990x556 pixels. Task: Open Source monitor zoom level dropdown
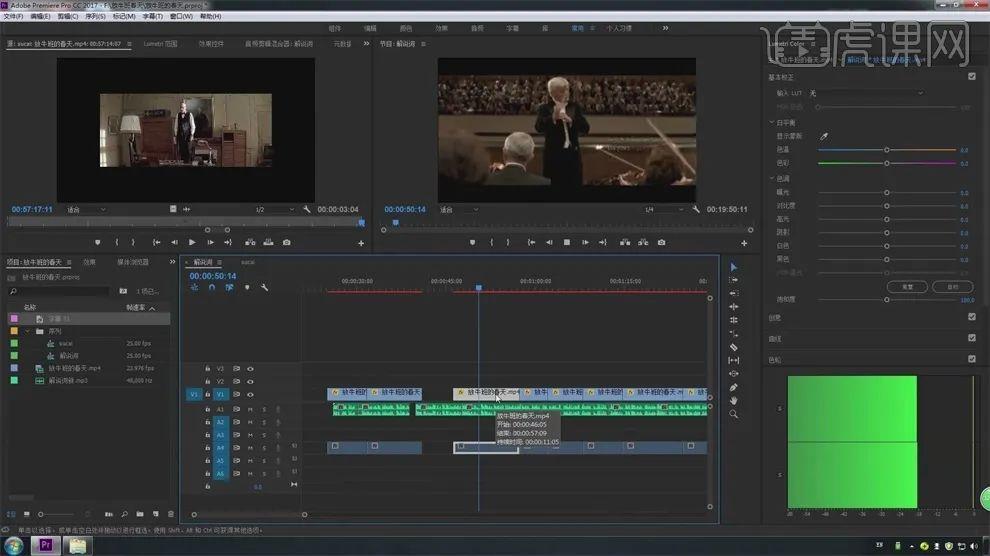[x=86, y=210]
